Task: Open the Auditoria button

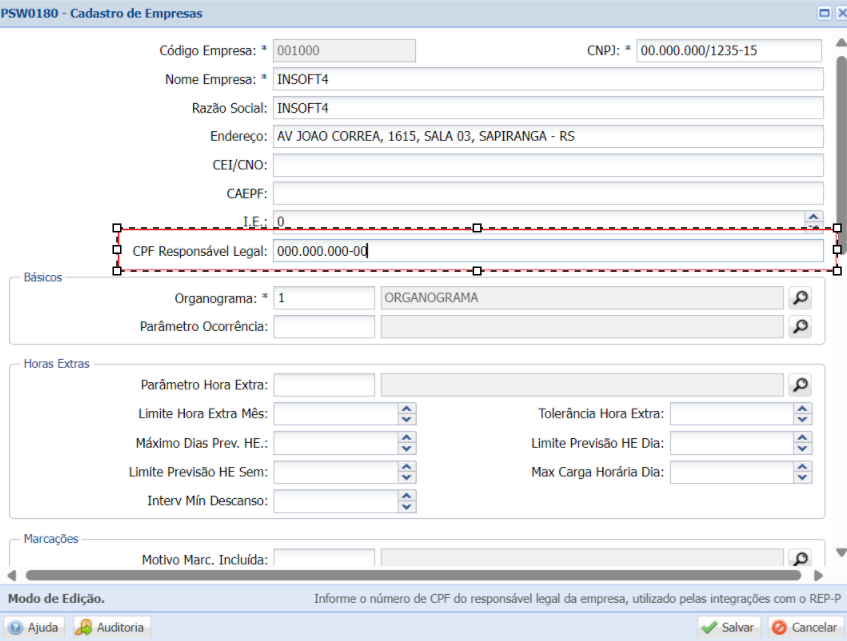Action: click(x=112, y=627)
